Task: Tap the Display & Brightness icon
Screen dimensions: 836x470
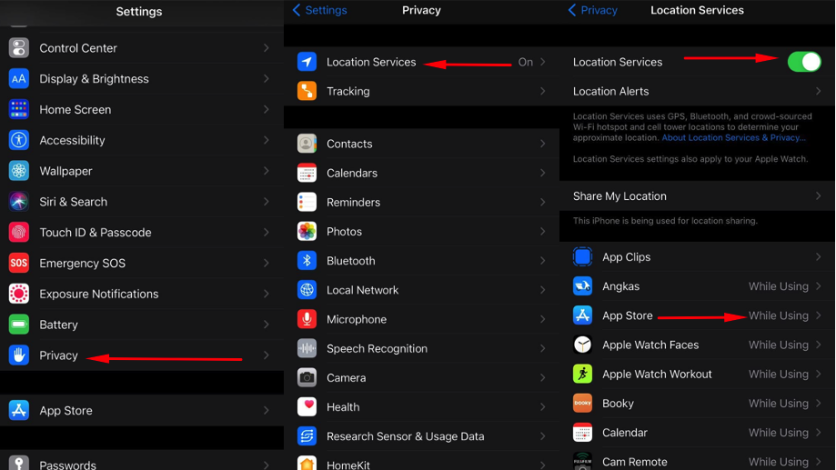Action: [x=19, y=79]
